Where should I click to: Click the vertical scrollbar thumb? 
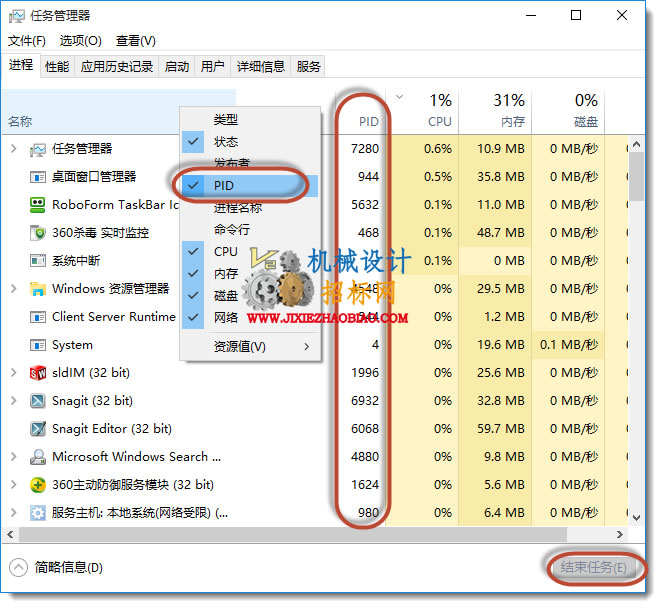tap(637, 177)
